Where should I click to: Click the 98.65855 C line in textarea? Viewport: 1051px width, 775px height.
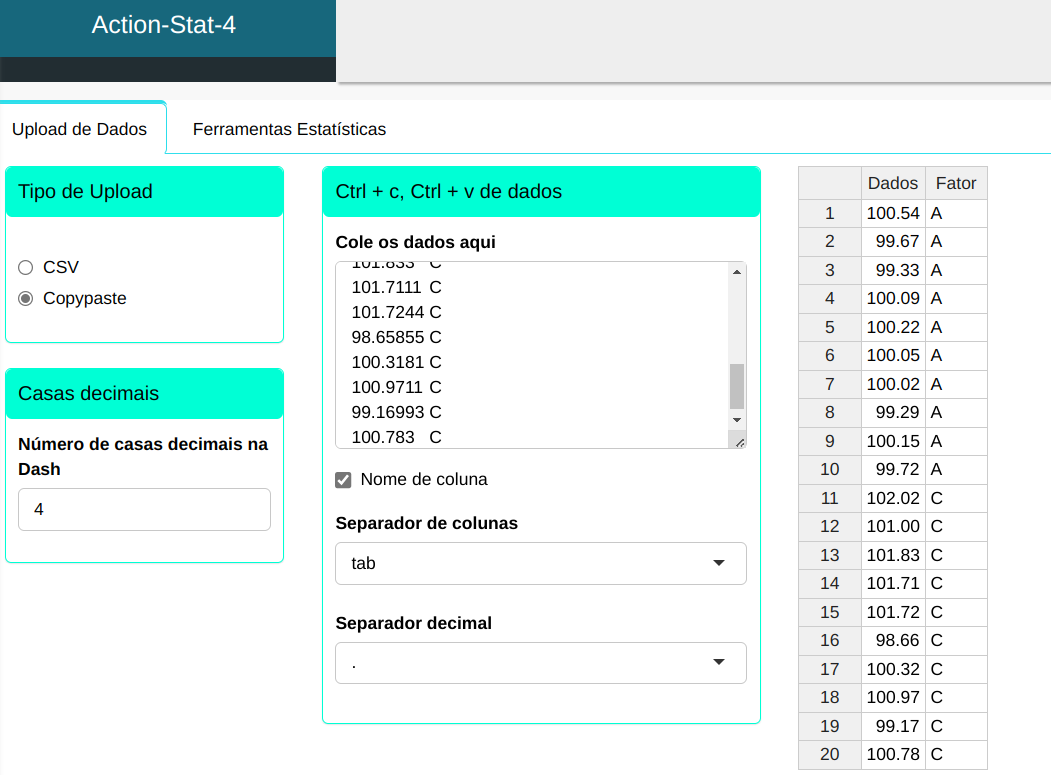click(x=396, y=337)
